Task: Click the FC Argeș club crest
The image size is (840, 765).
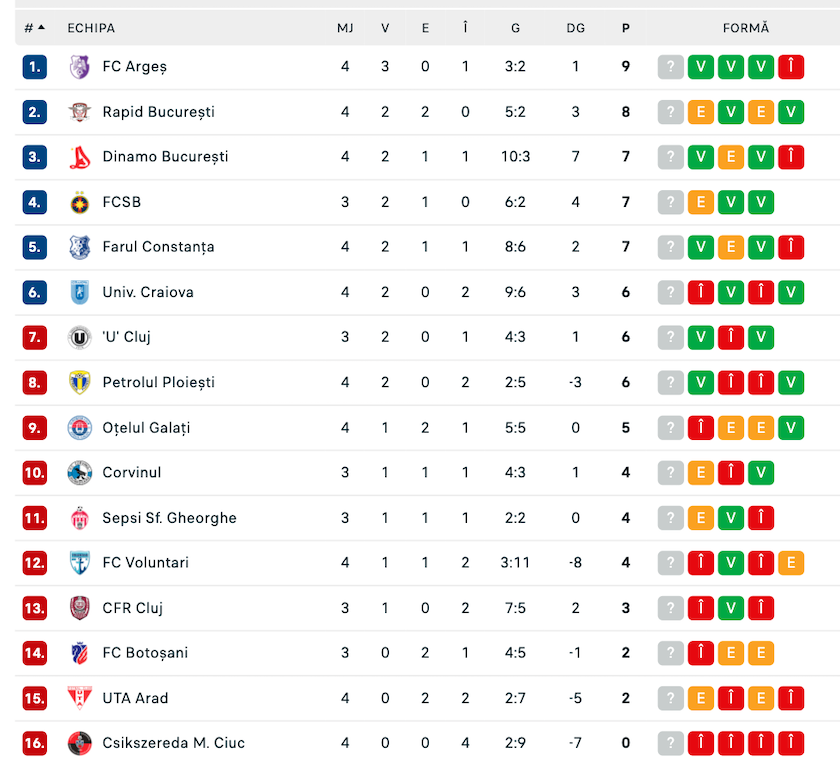Action: pos(80,67)
